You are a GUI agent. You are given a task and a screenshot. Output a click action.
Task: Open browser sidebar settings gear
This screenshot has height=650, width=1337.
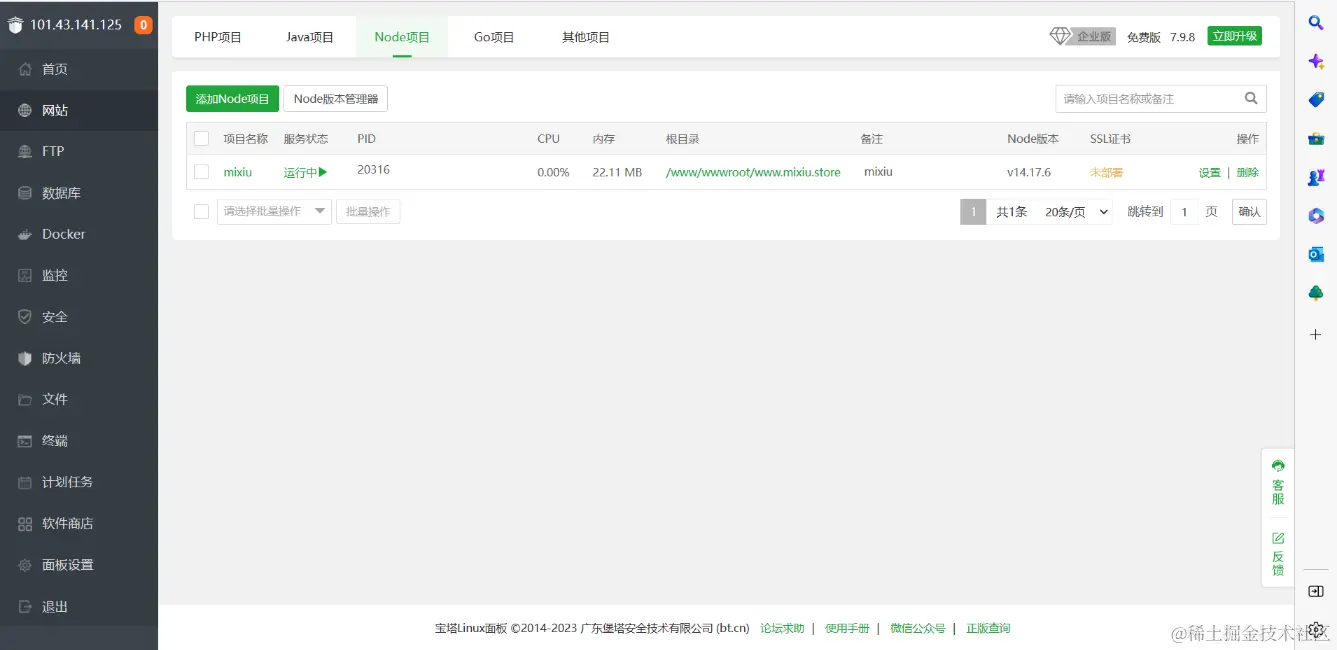click(x=1316, y=630)
